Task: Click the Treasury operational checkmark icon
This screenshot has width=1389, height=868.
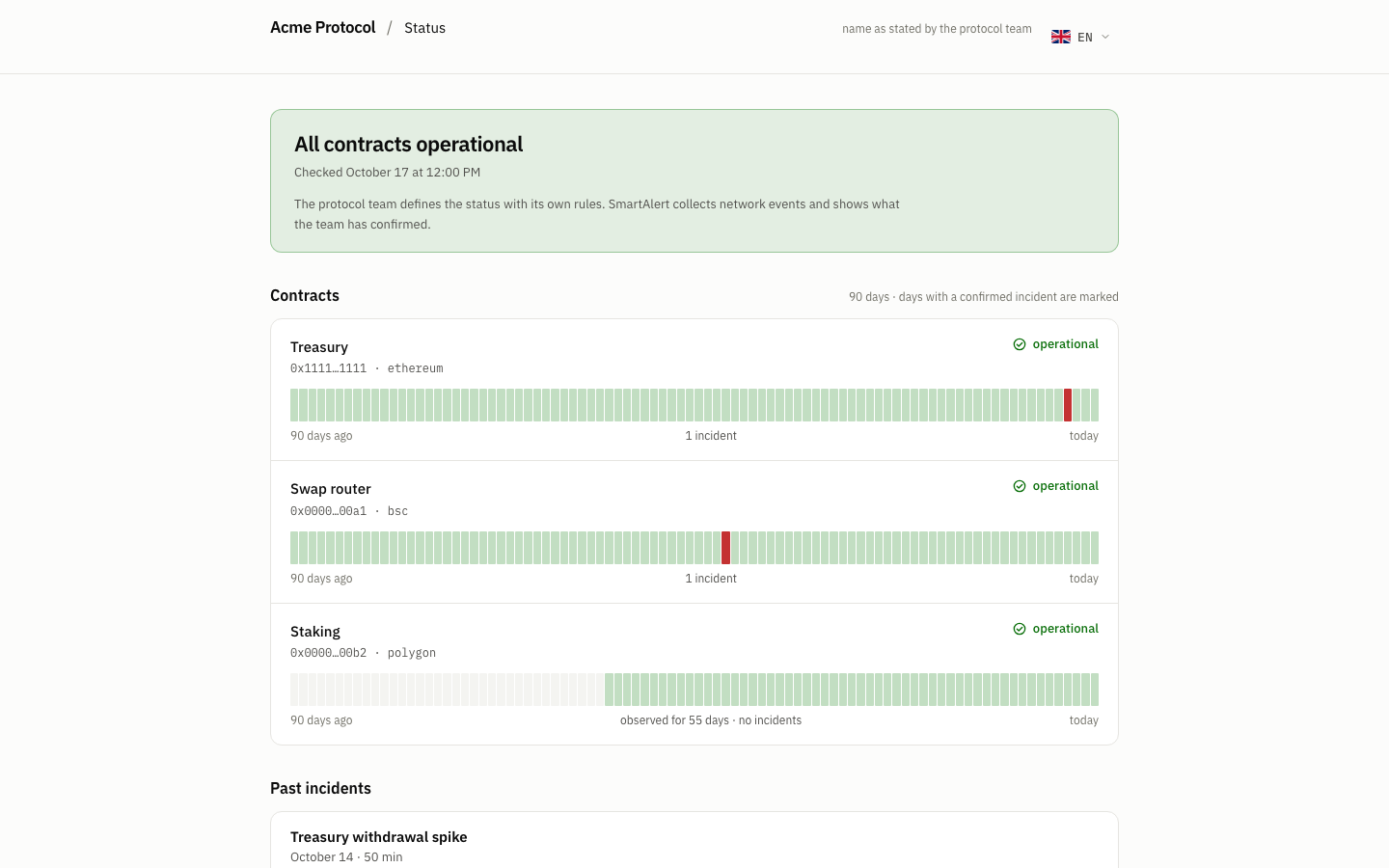Action: coord(1020,344)
